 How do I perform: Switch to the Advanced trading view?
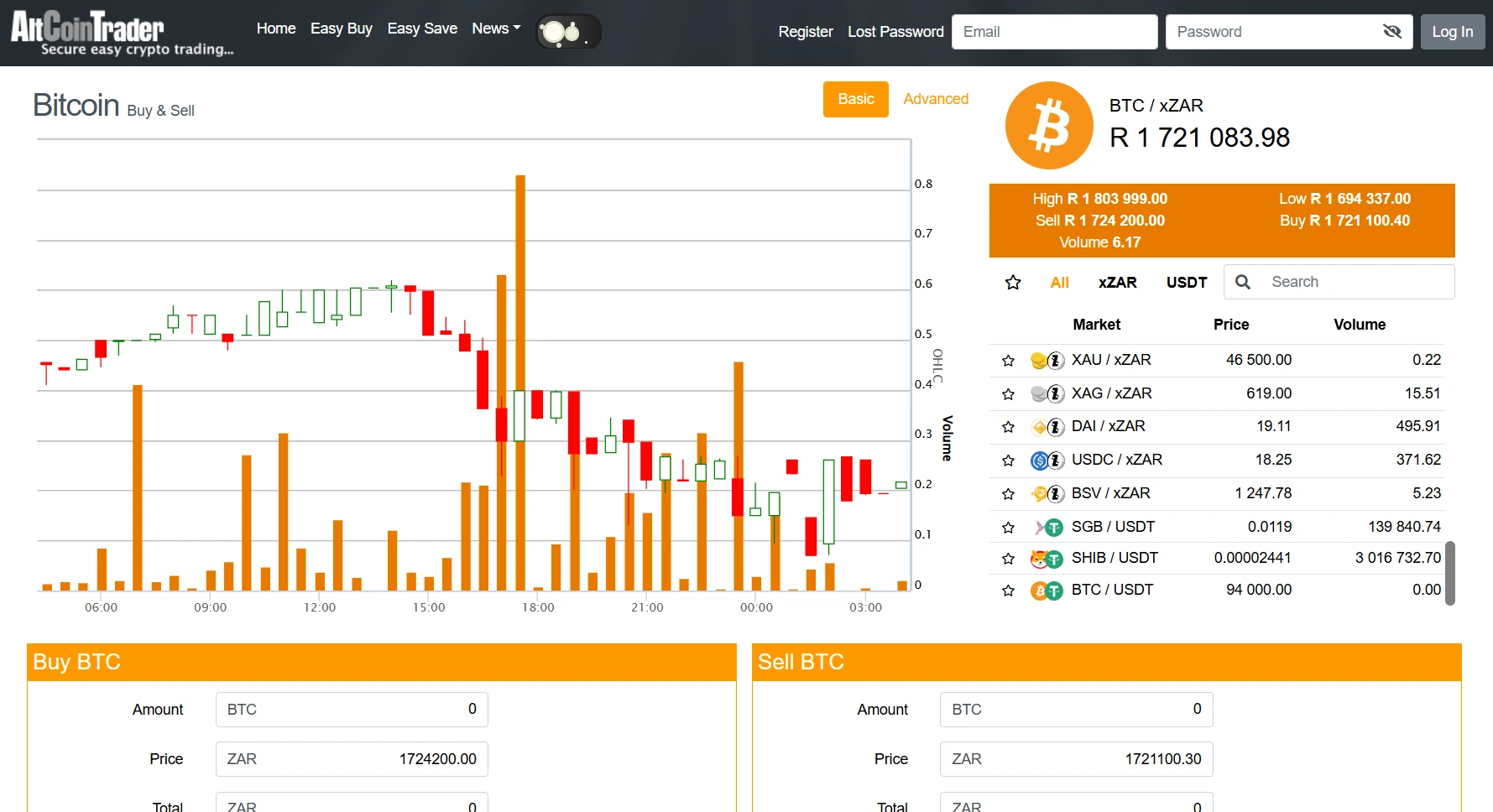[x=935, y=99]
